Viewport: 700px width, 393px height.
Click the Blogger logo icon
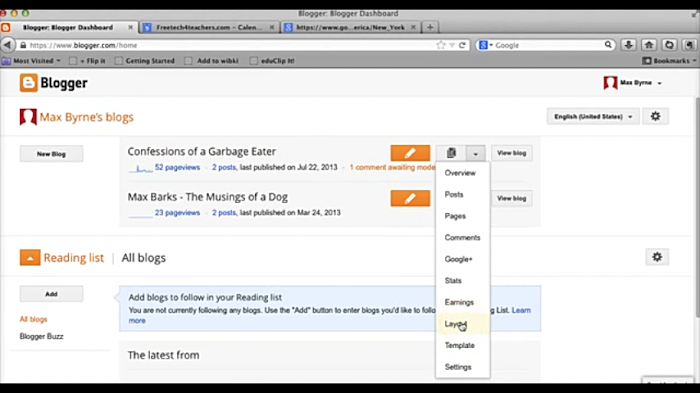pos(29,83)
